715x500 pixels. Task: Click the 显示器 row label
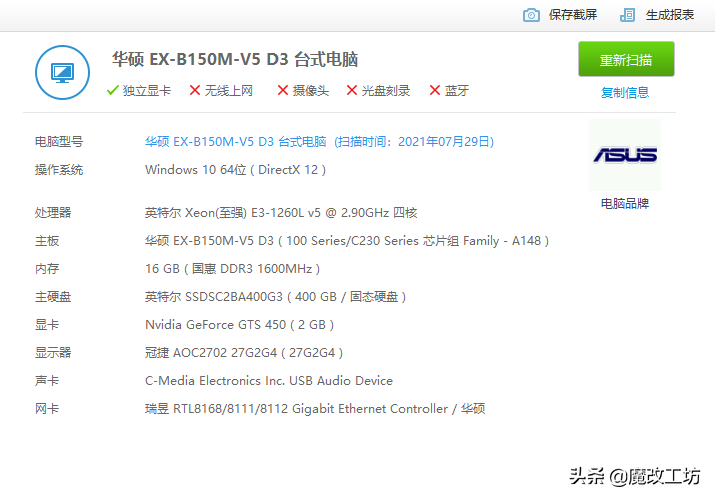tap(53, 353)
